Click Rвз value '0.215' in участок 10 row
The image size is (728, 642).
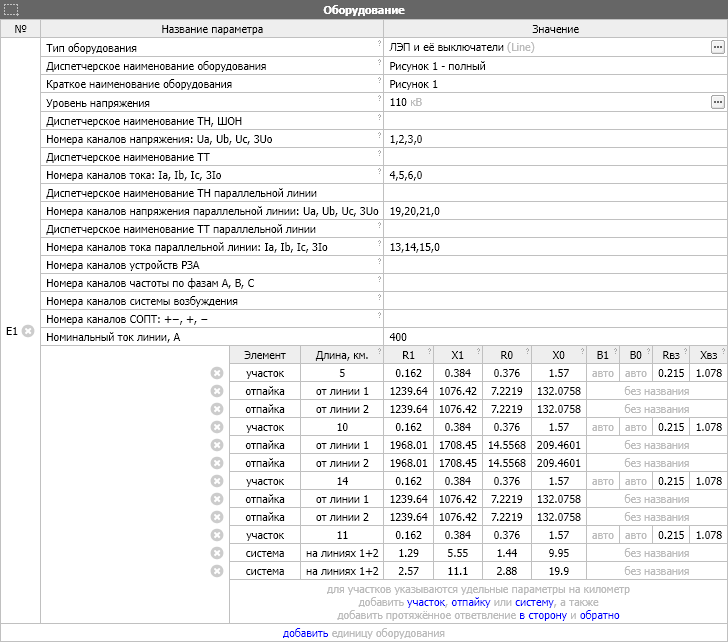tap(671, 427)
